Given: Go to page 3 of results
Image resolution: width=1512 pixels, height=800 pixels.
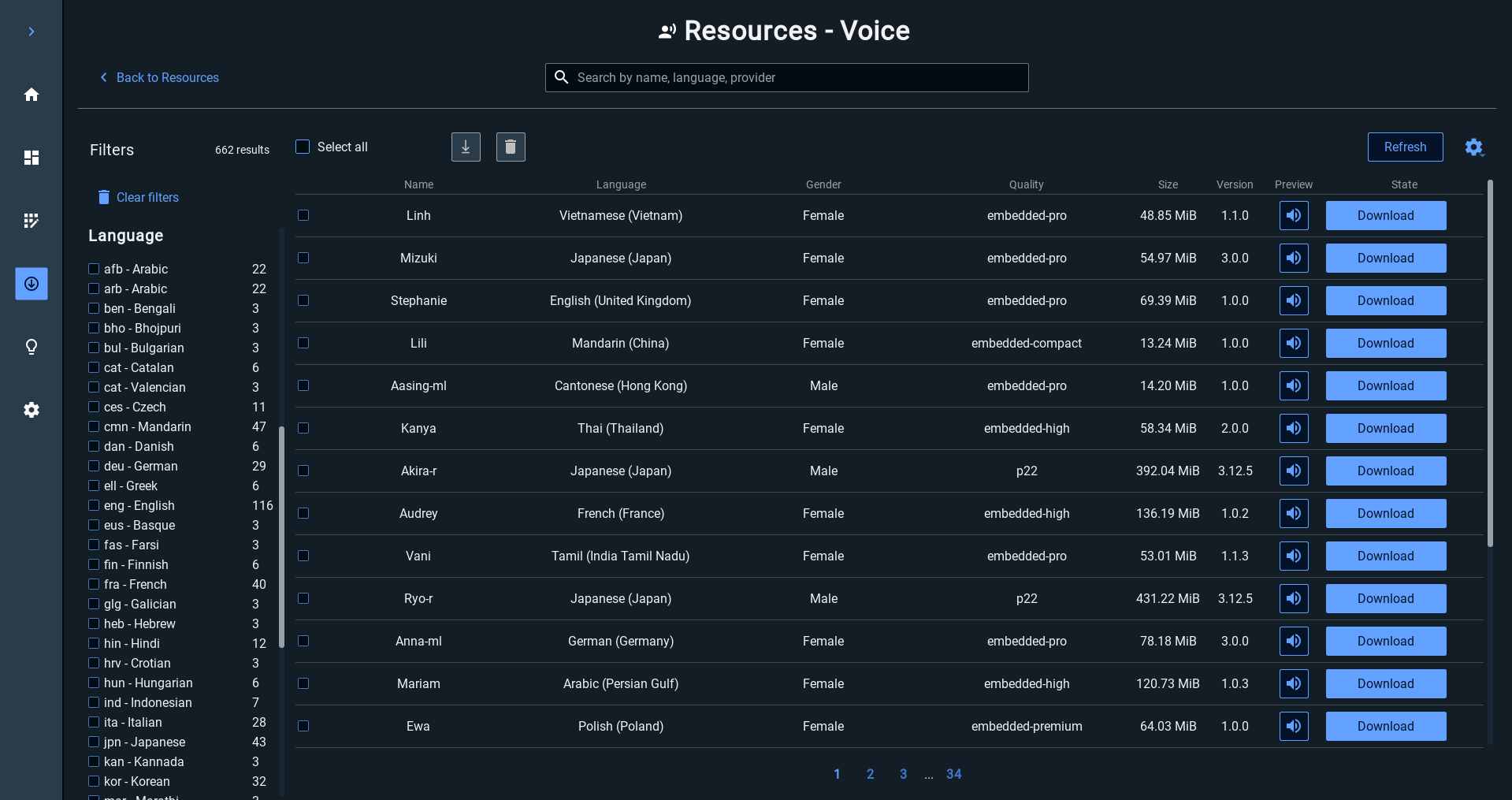Looking at the screenshot, I should (x=903, y=774).
